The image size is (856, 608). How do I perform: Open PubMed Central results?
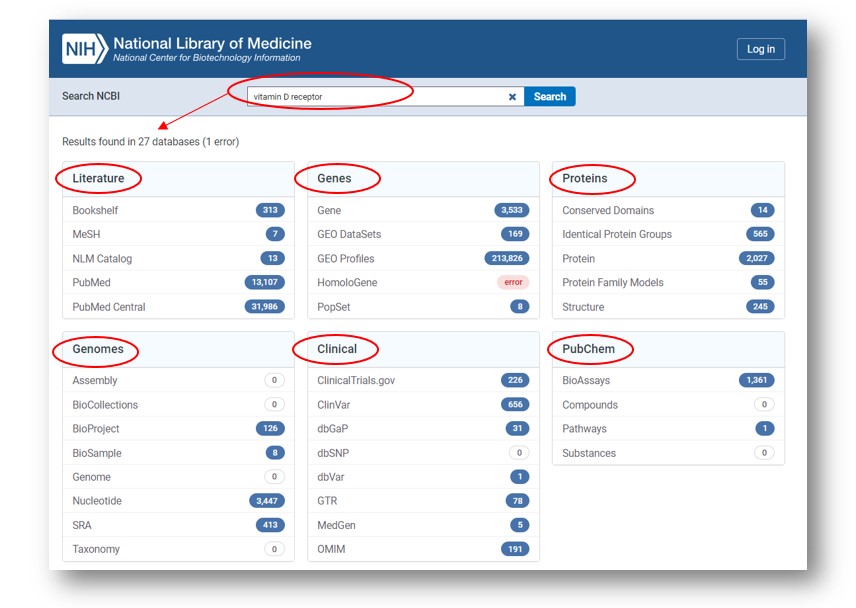coord(179,307)
